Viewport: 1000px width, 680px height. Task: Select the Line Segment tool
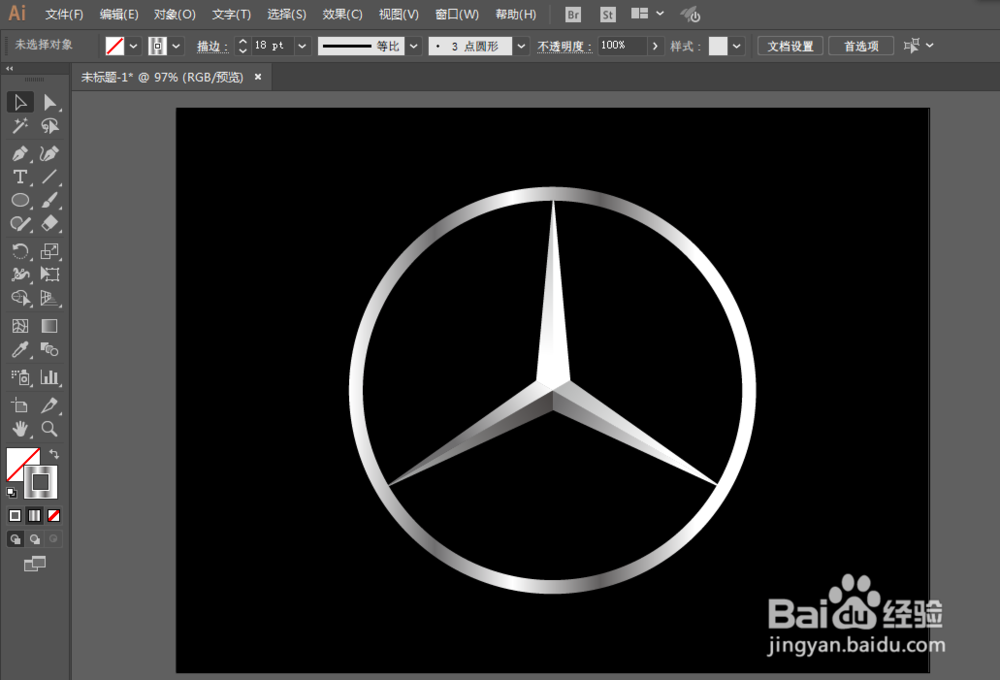pos(50,177)
